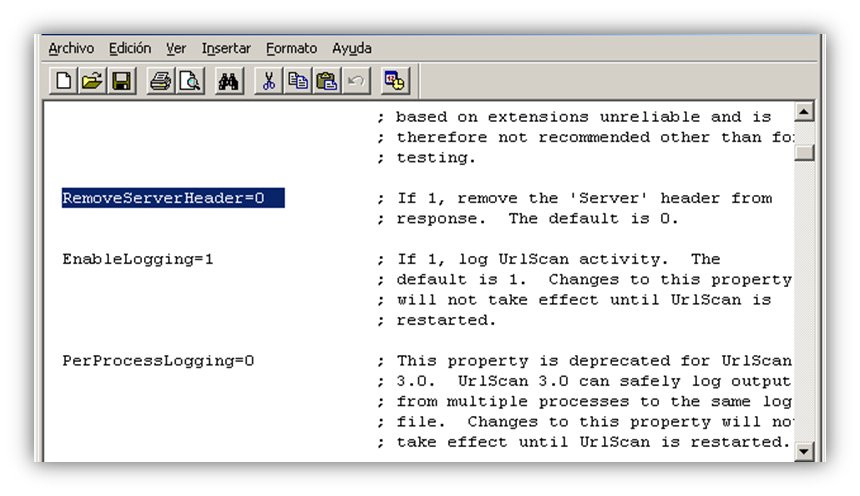This screenshot has height=496, width=860.
Task: Click the Find binoculars icon
Action: (229, 81)
